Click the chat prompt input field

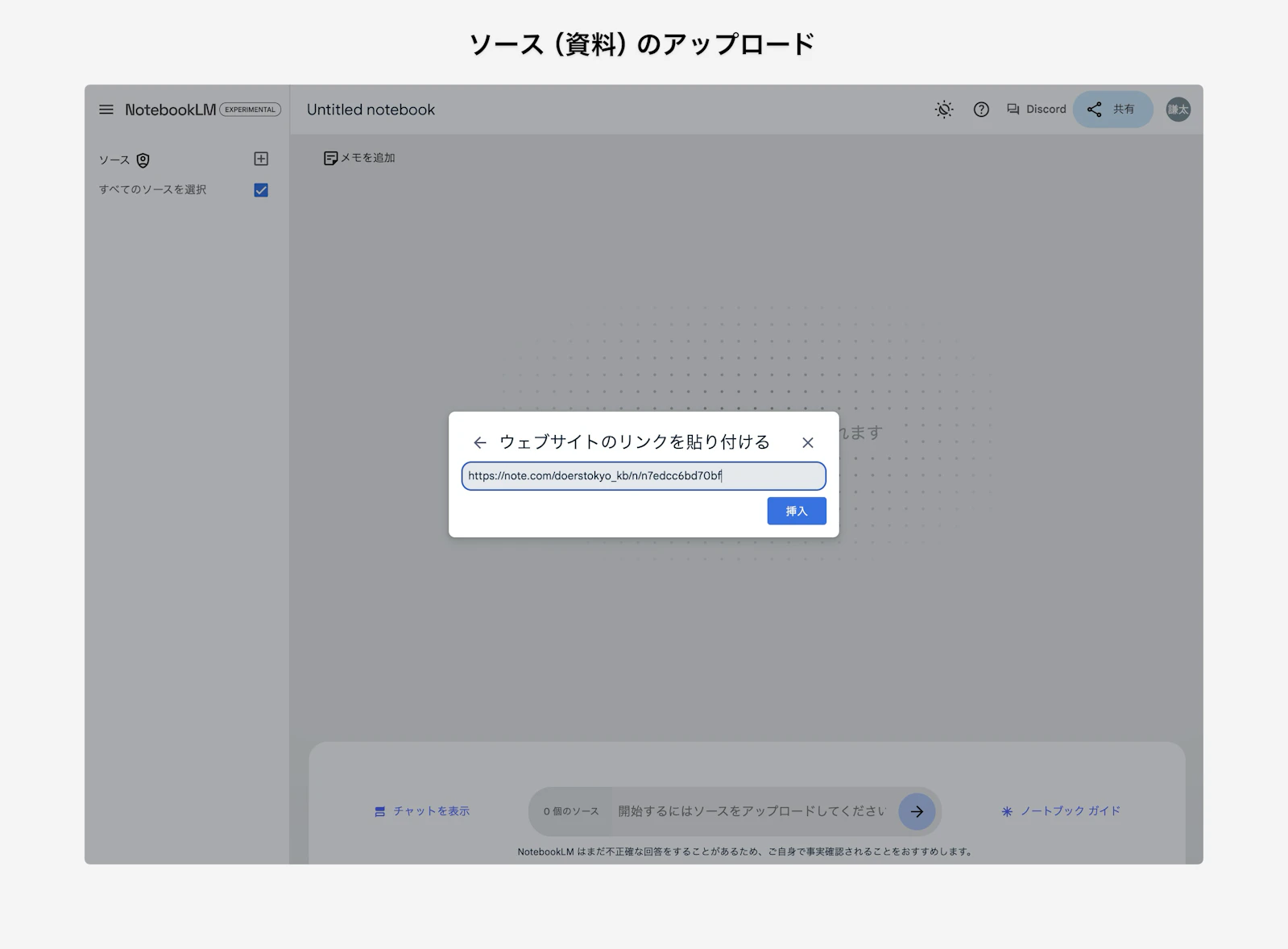click(x=752, y=811)
